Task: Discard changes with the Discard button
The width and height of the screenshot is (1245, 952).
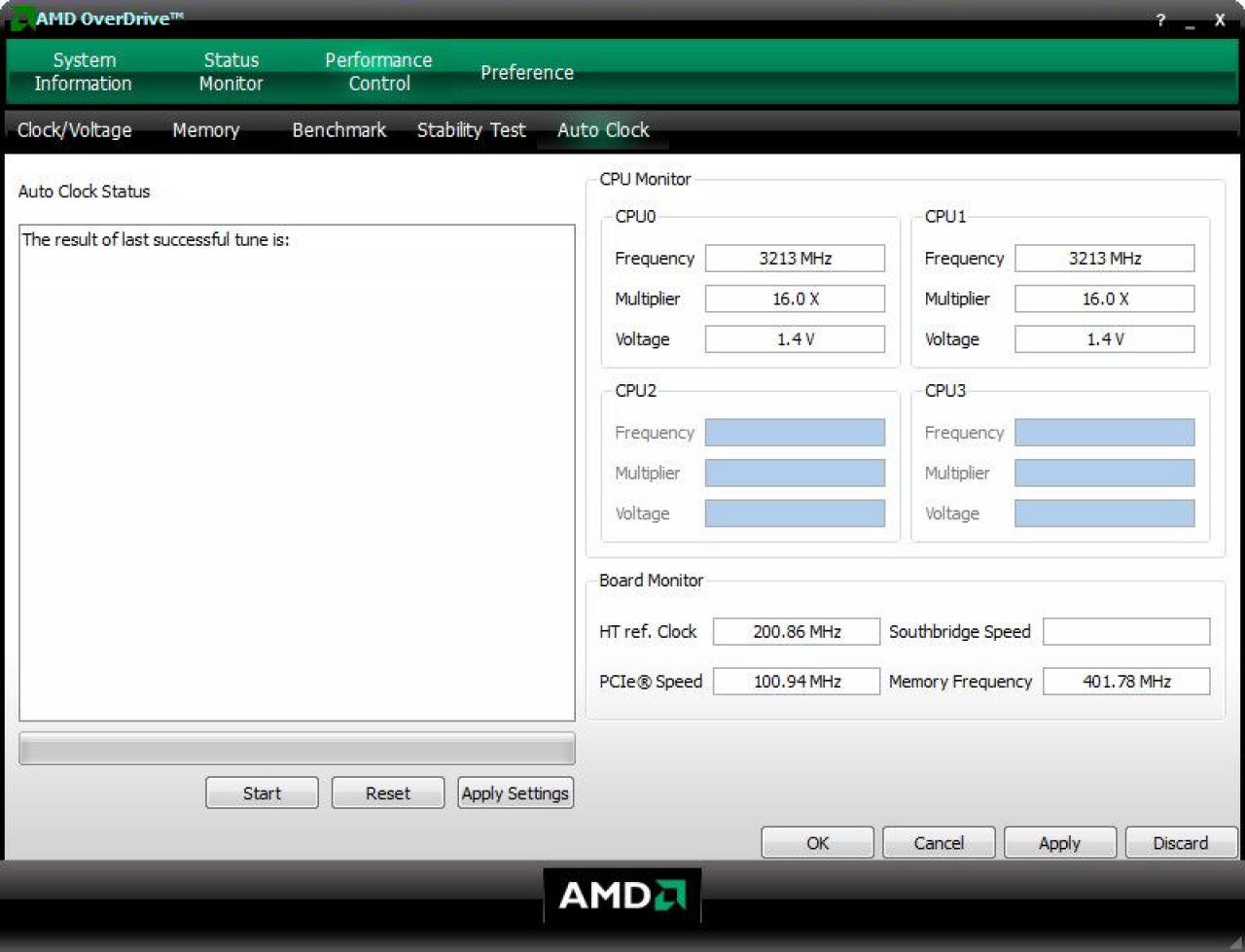Action: pyautogui.click(x=1181, y=843)
